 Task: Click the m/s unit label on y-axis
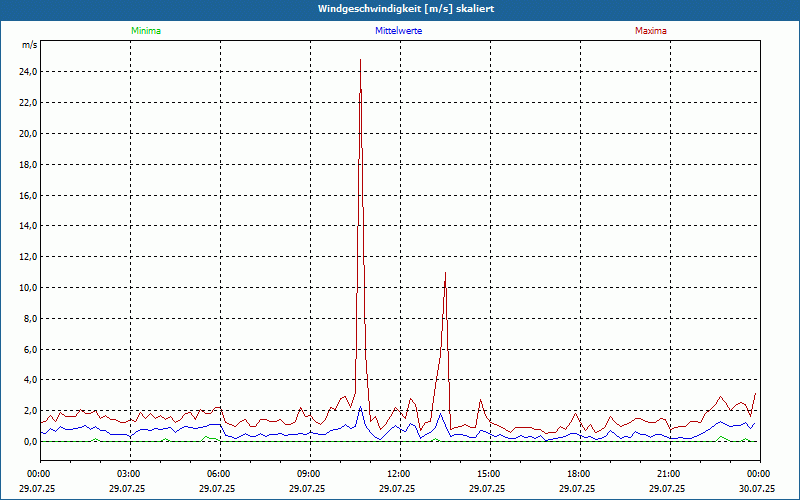tap(29, 45)
